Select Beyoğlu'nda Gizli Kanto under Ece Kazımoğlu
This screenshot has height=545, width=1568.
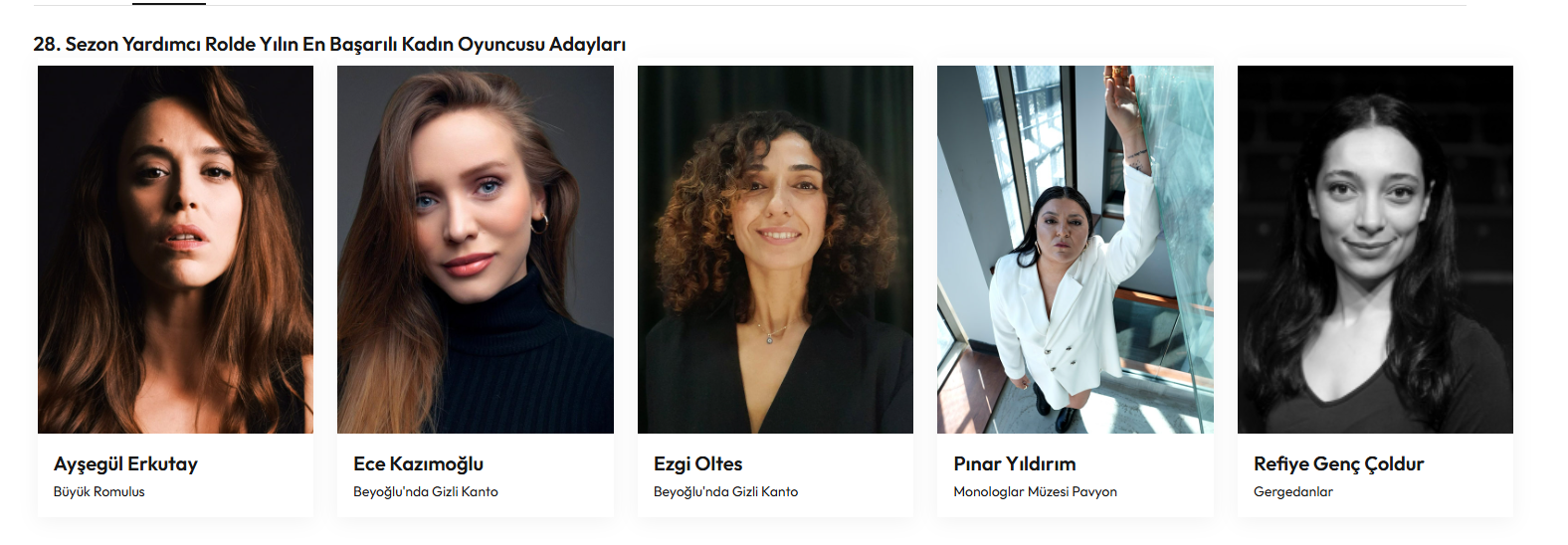pyautogui.click(x=426, y=491)
